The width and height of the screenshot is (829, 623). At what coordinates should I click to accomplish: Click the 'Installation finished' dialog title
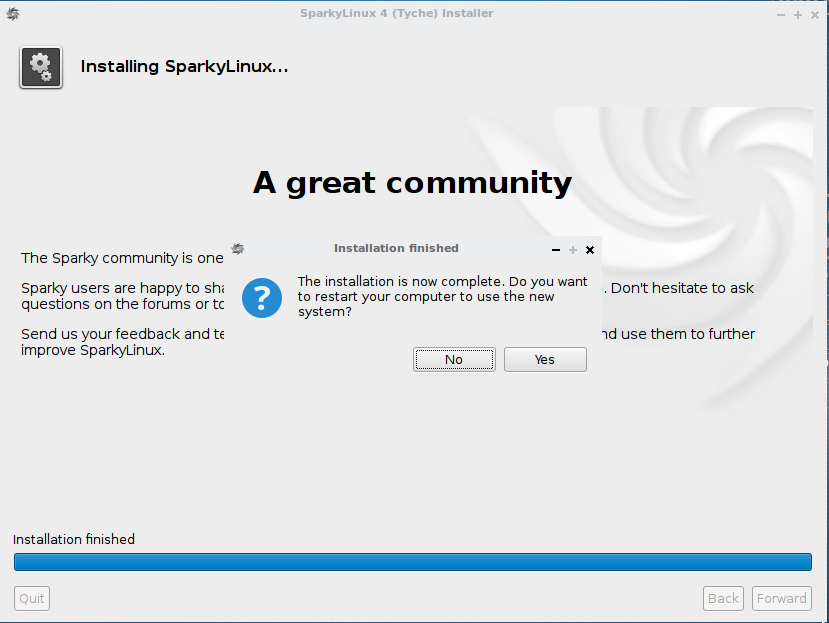coord(396,248)
